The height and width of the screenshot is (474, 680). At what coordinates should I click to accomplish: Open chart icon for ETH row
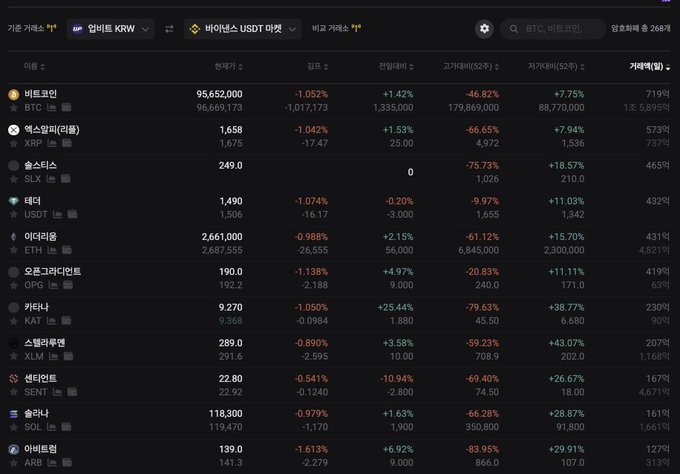[x=52, y=250]
